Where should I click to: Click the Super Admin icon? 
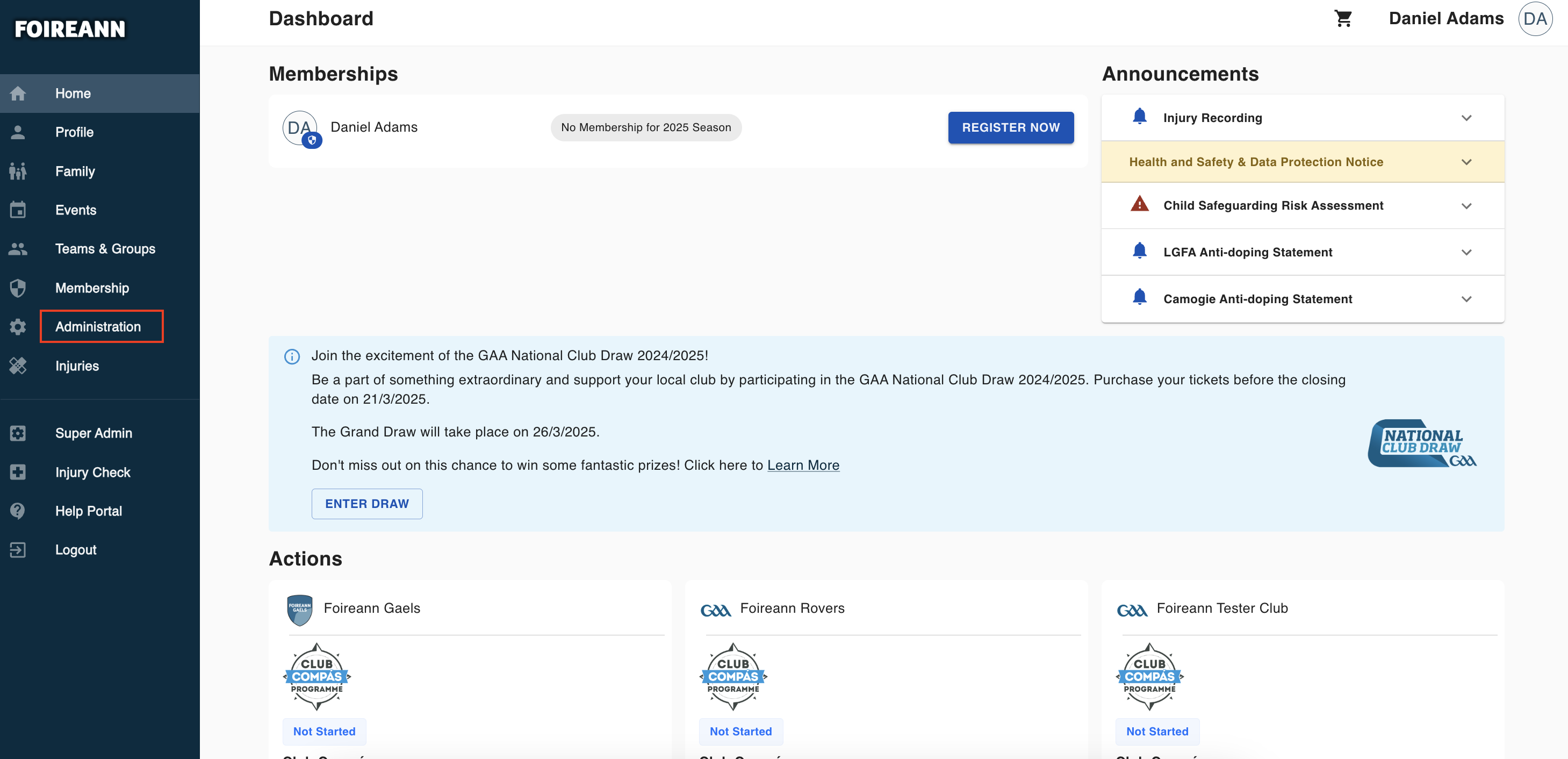pos(18,433)
